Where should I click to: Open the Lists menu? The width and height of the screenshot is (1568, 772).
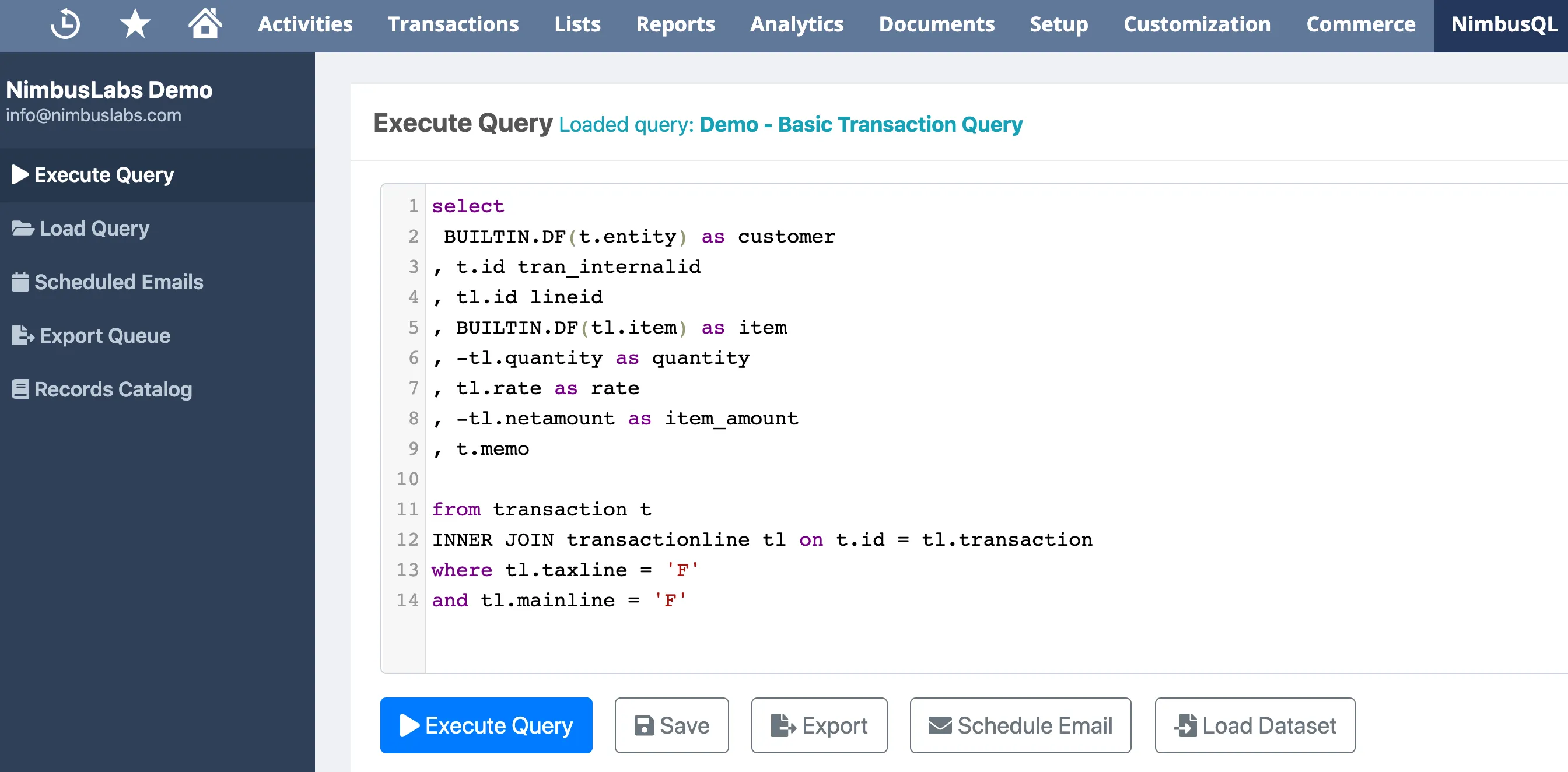click(x=577, y=24)
